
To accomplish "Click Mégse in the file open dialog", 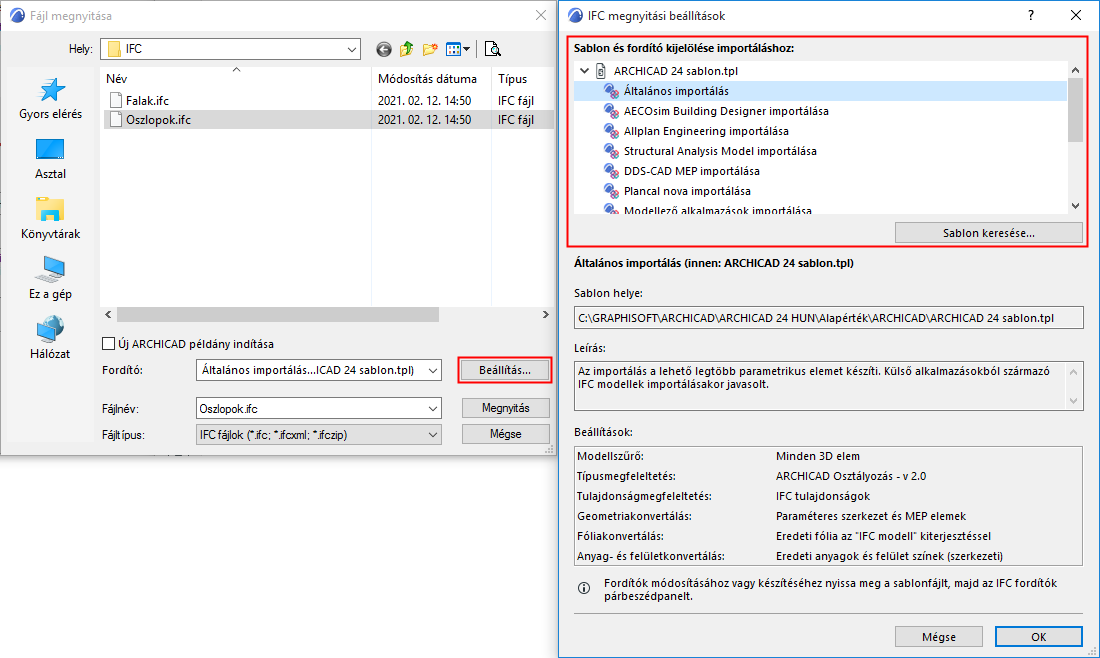I will click(506, 434).
